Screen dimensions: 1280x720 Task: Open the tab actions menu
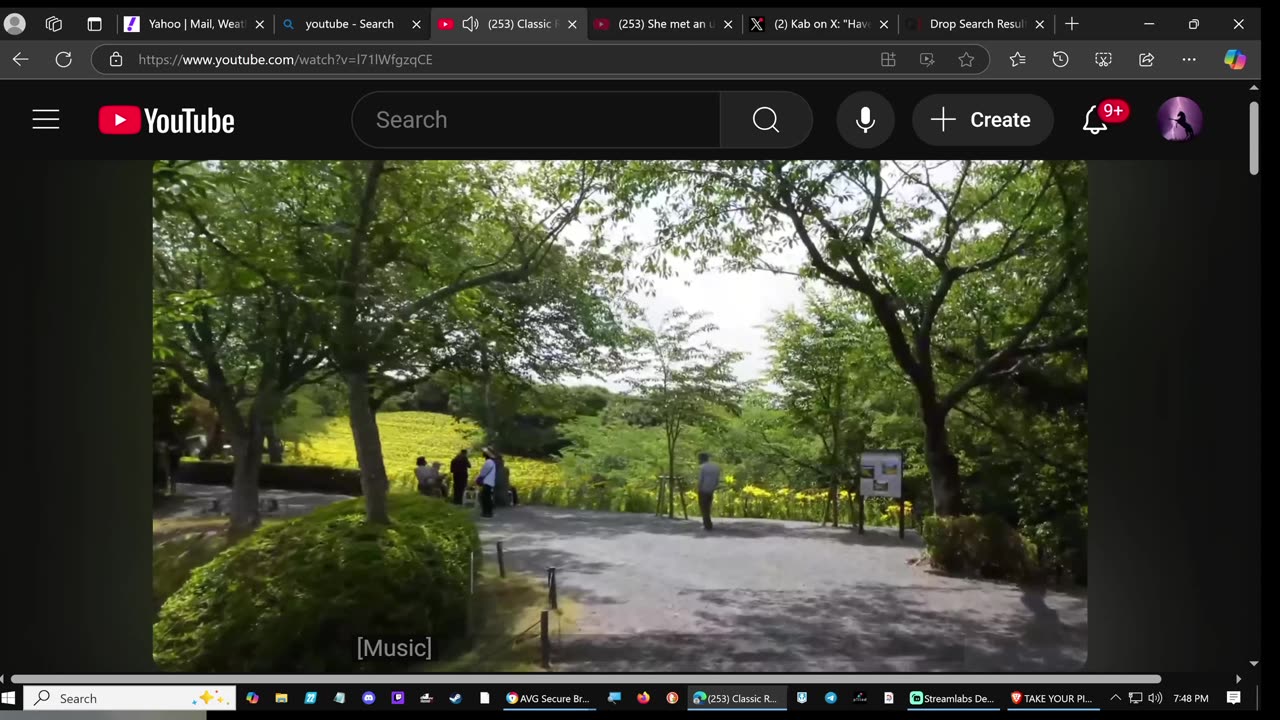pos(94,24)
